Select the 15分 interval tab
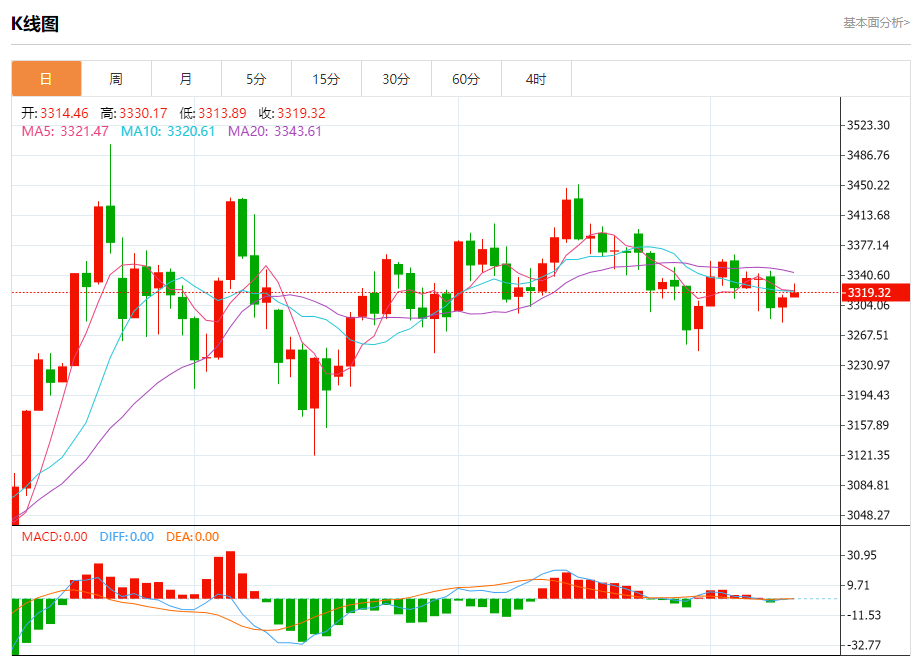Image resolution: width=923 pixels, height=656 pixels. (326, 79)
